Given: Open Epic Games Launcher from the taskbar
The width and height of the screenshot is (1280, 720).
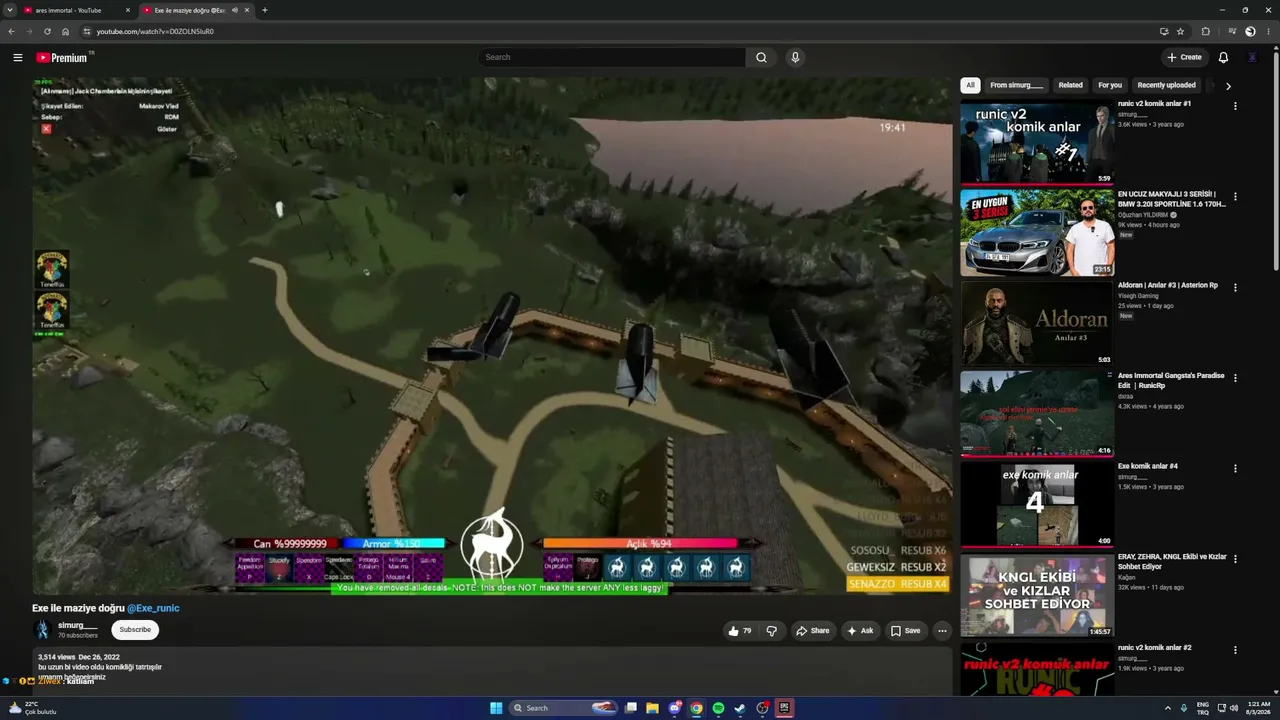Looking at the screenshot, I should pyautogui.click(x=784, y=708).
